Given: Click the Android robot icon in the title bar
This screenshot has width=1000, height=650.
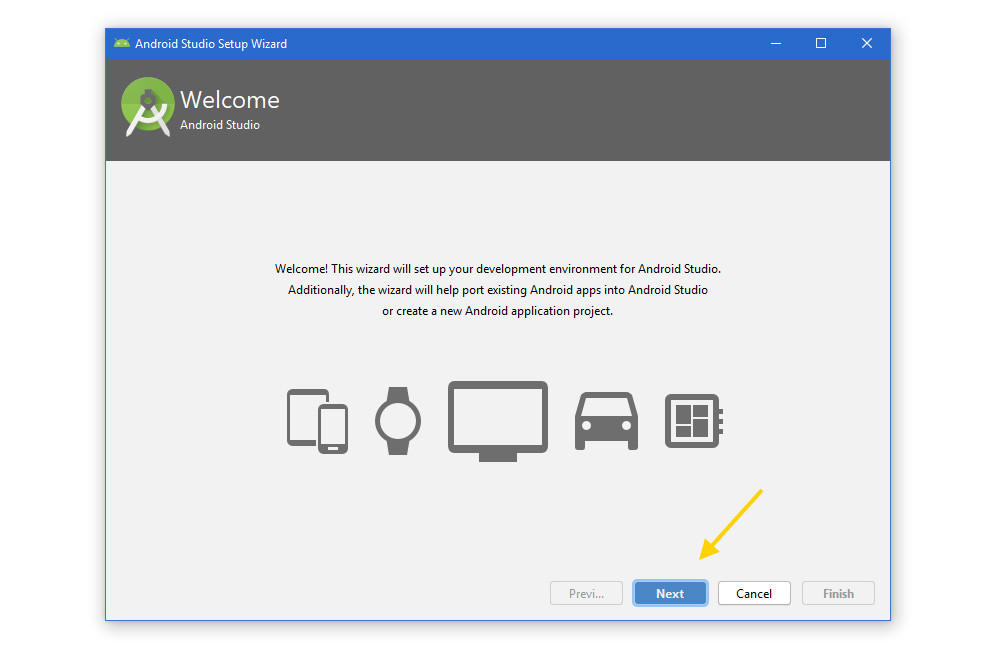Looking at the screenshot, I should tap(121, 43).
